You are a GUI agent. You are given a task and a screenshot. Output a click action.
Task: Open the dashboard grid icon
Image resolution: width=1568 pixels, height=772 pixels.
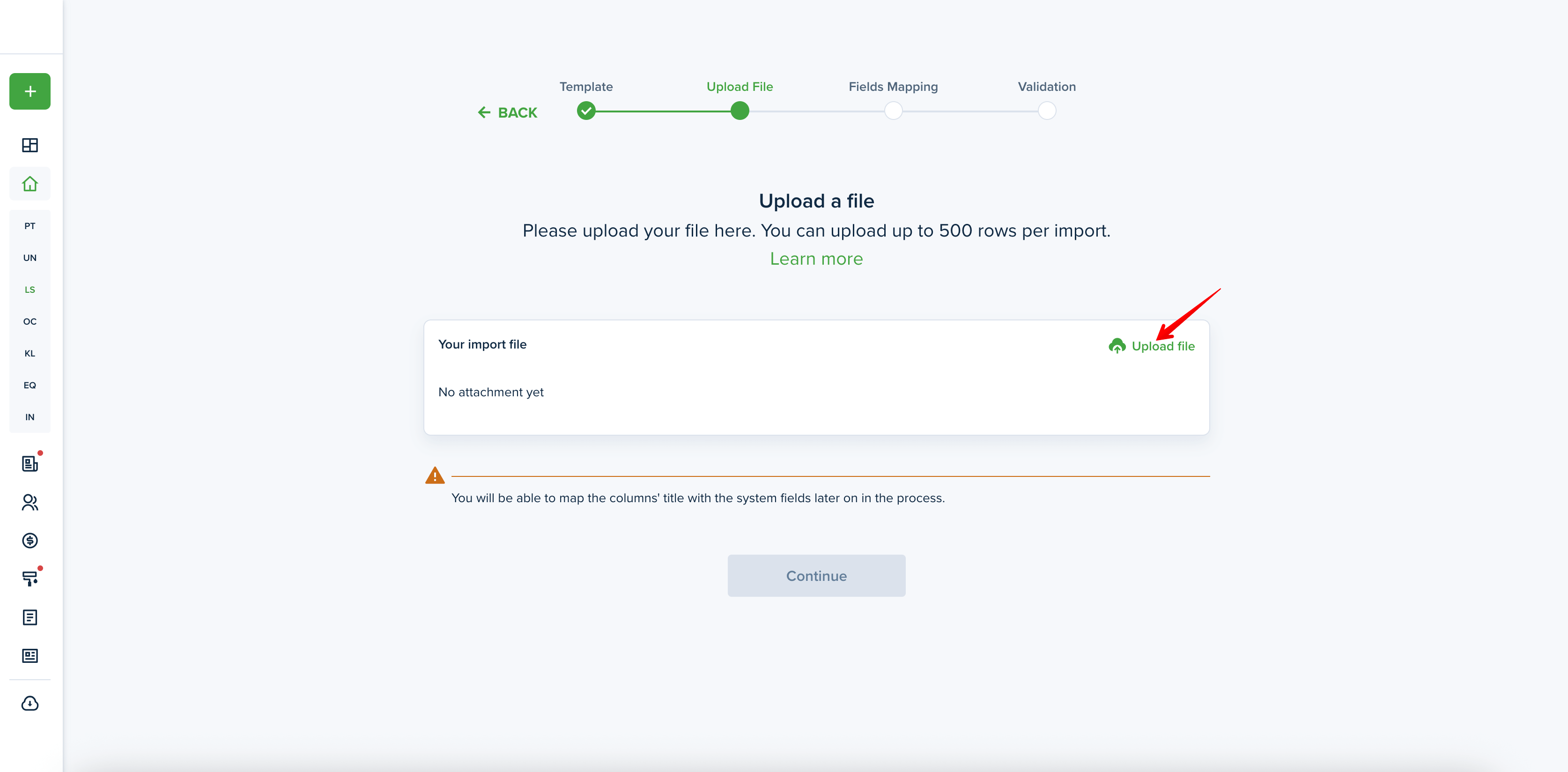[30, 145]
